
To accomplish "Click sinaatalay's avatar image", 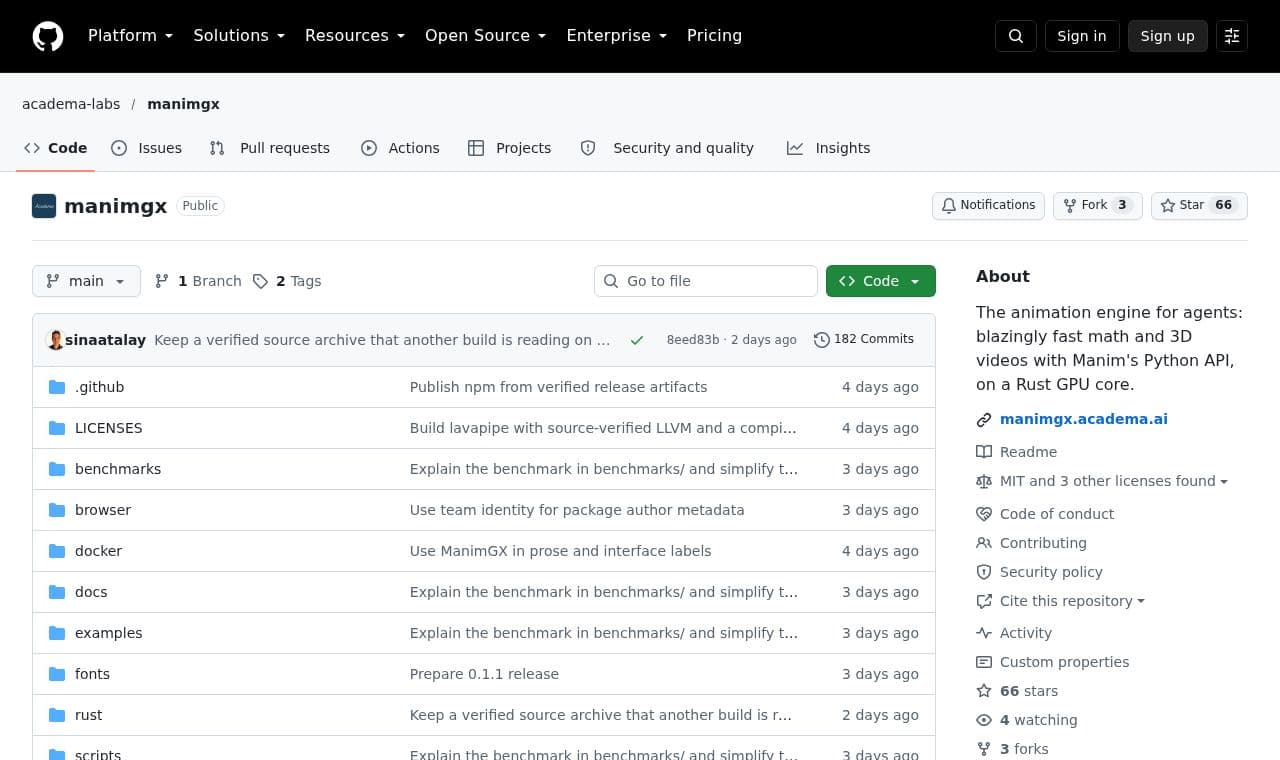I will pos(55,339).
